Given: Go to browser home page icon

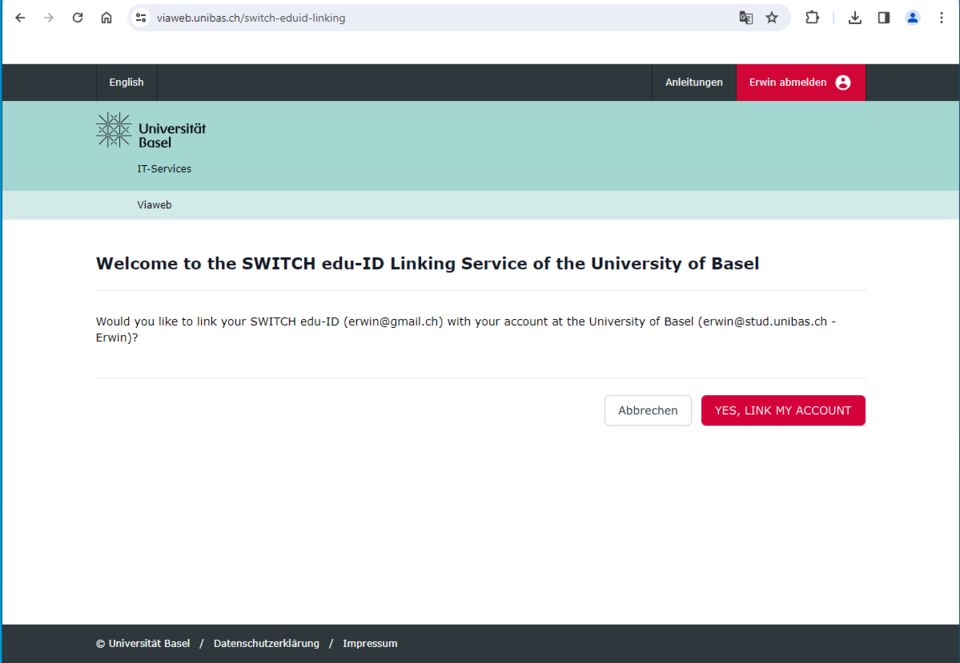Looking at the screenshot, I should (106, 18).
